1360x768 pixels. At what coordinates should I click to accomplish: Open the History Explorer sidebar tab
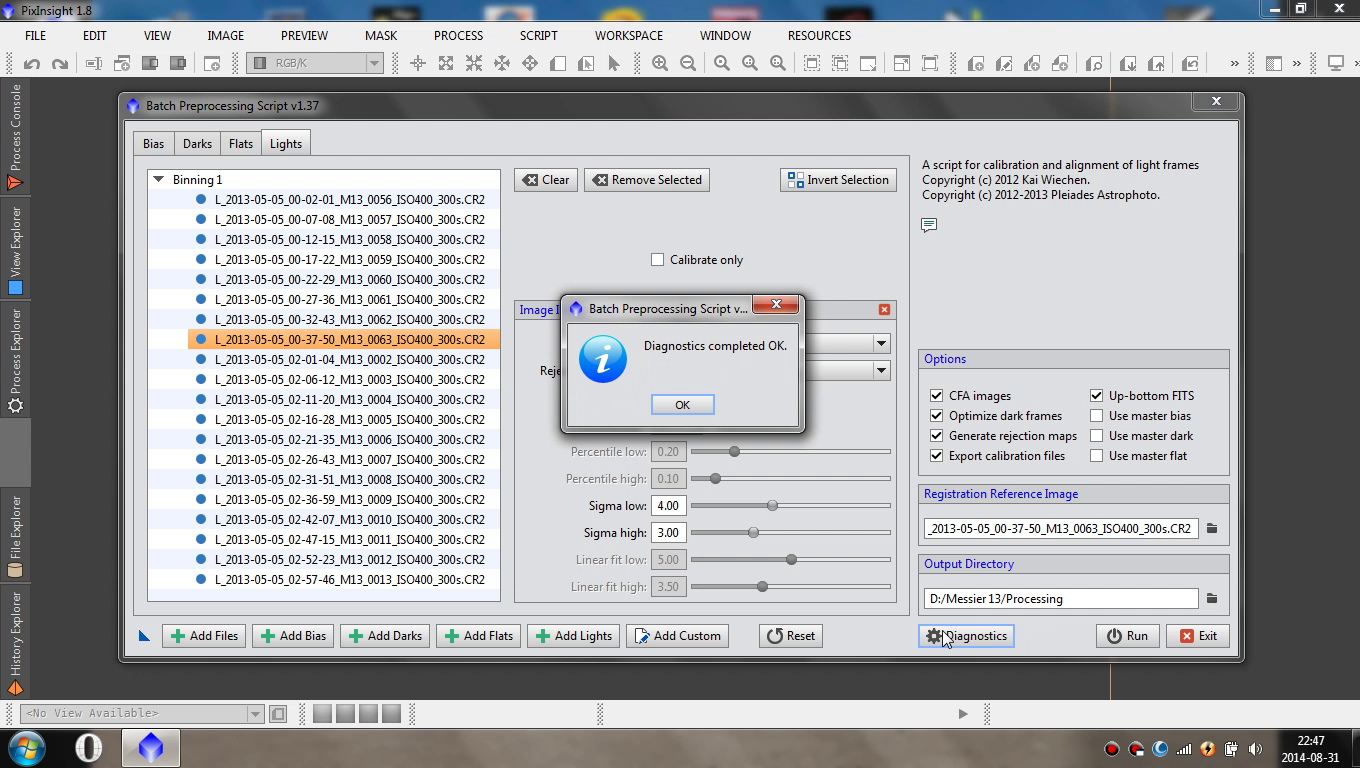coord(15,643)
